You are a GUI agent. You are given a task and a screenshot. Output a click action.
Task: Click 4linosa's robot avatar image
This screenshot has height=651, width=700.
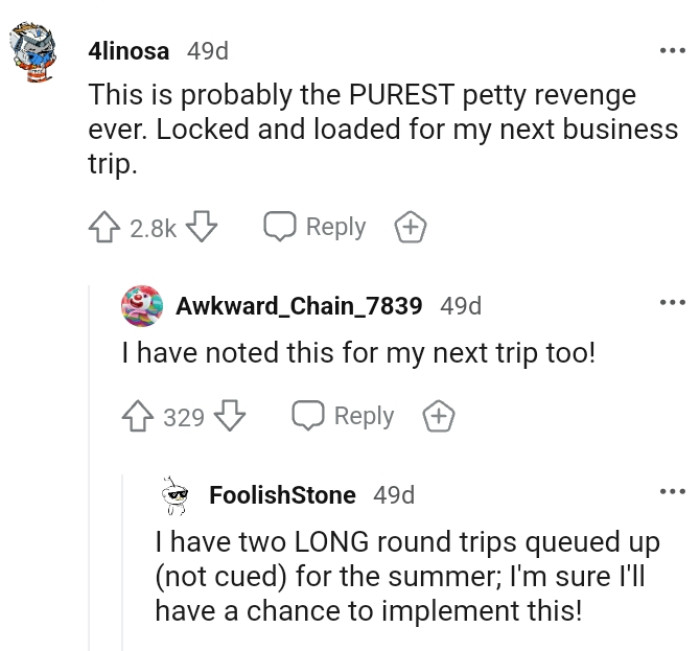click(37, 55)
